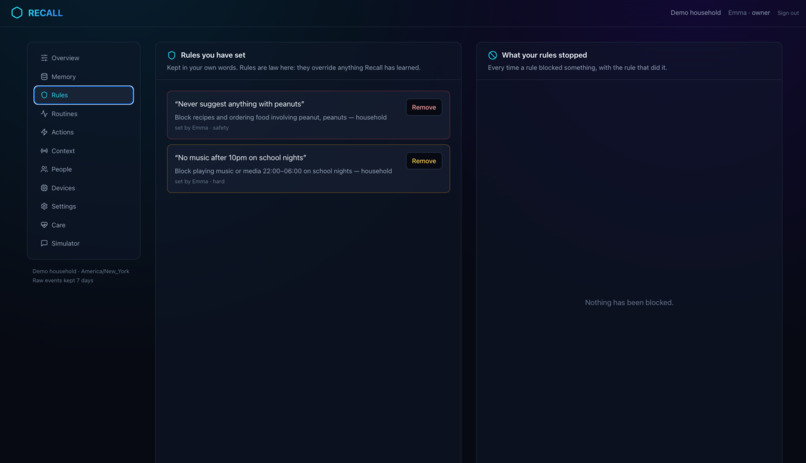The width and height of the screenshot is (806, 463).
Task: Click the Routines pulse icon
Action: (44, 114)
